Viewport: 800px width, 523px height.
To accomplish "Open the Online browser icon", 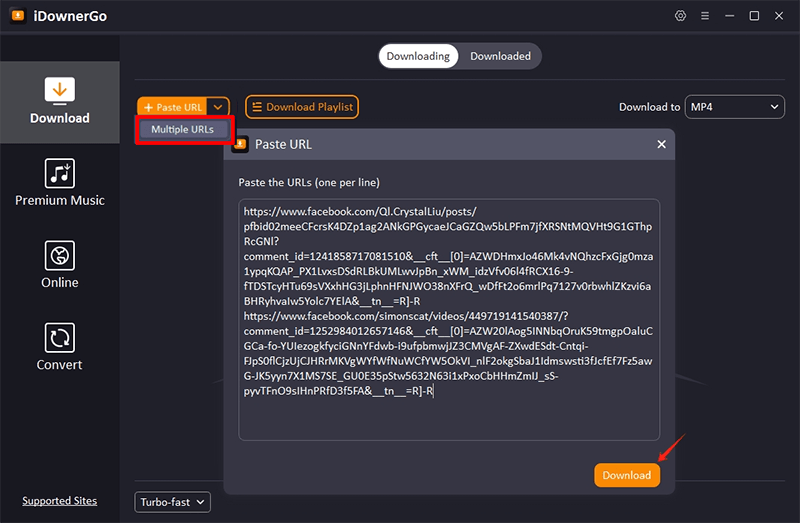I will (60, 254).
